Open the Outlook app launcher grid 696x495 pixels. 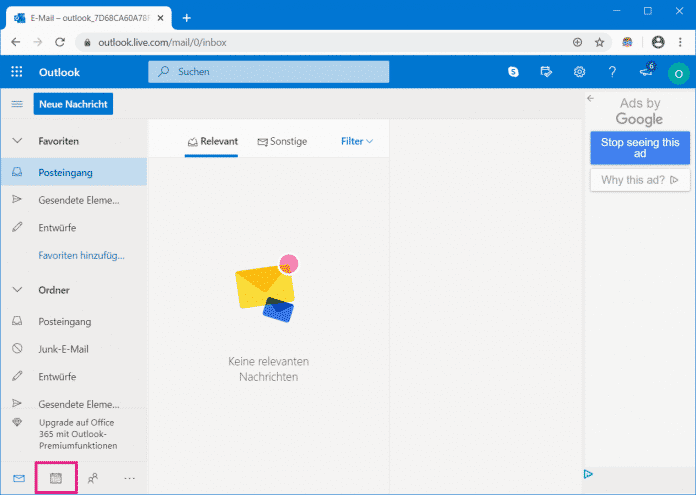[x=17, y=72]
